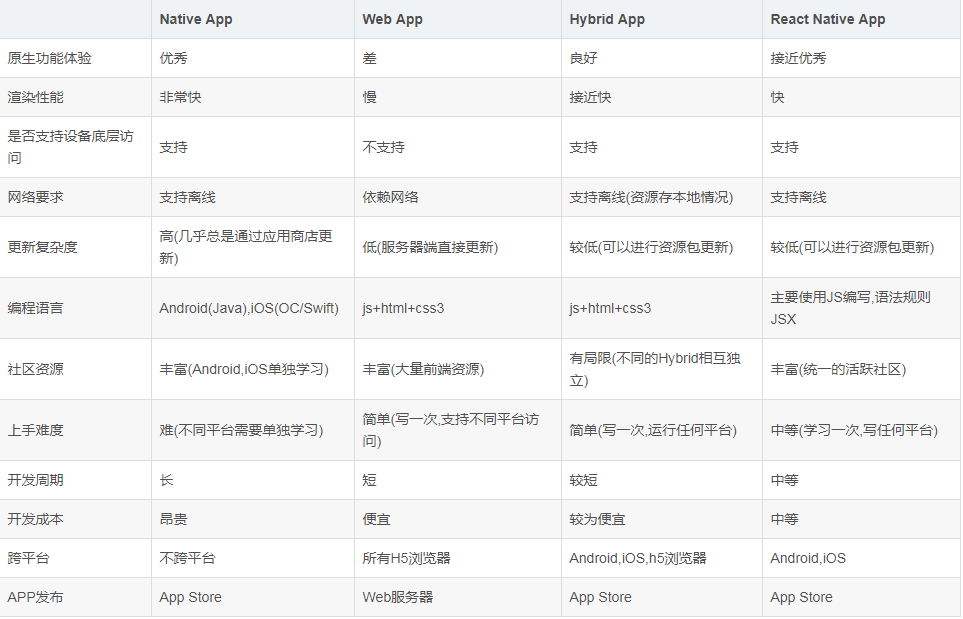
Task: Click the 开发周期 row label
Action: click(x=36, y=480)
